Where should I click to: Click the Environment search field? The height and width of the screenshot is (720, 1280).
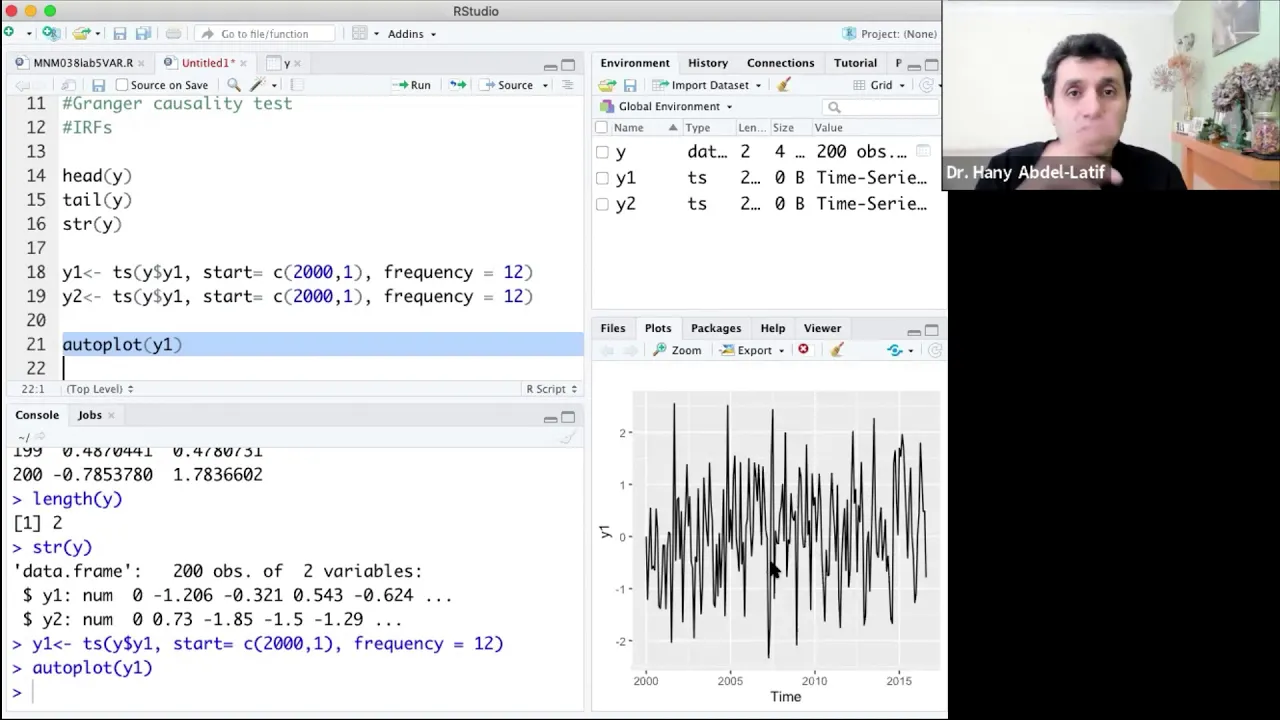[x=880, y=107]
